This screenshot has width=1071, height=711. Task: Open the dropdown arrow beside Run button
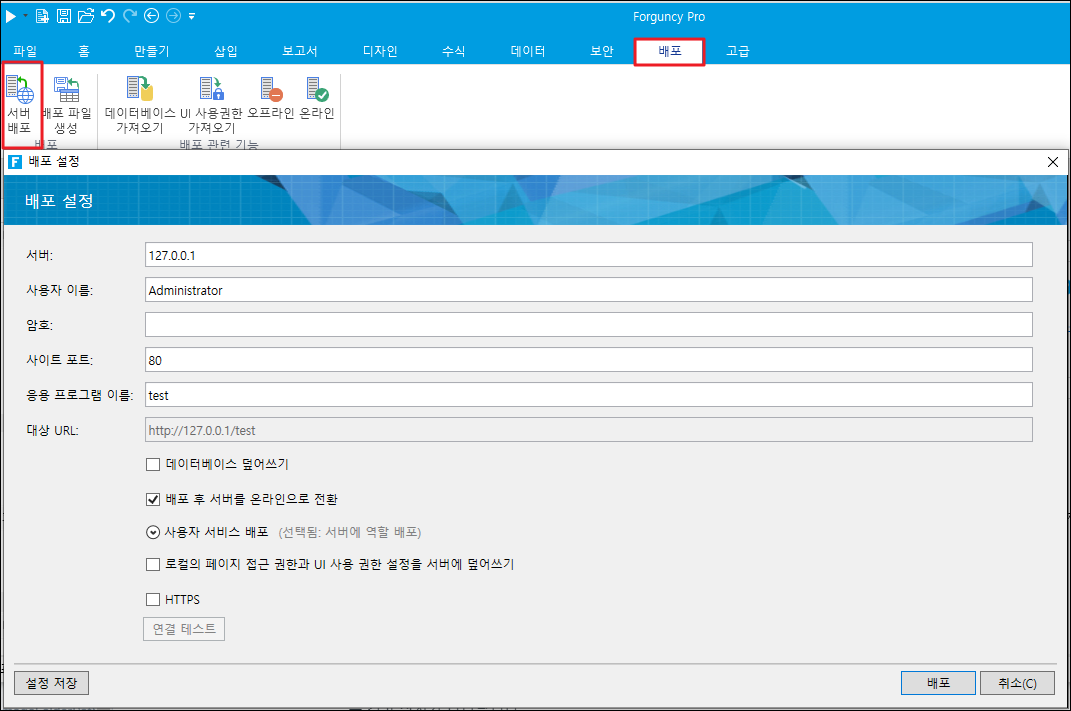(x=26, y=16)
